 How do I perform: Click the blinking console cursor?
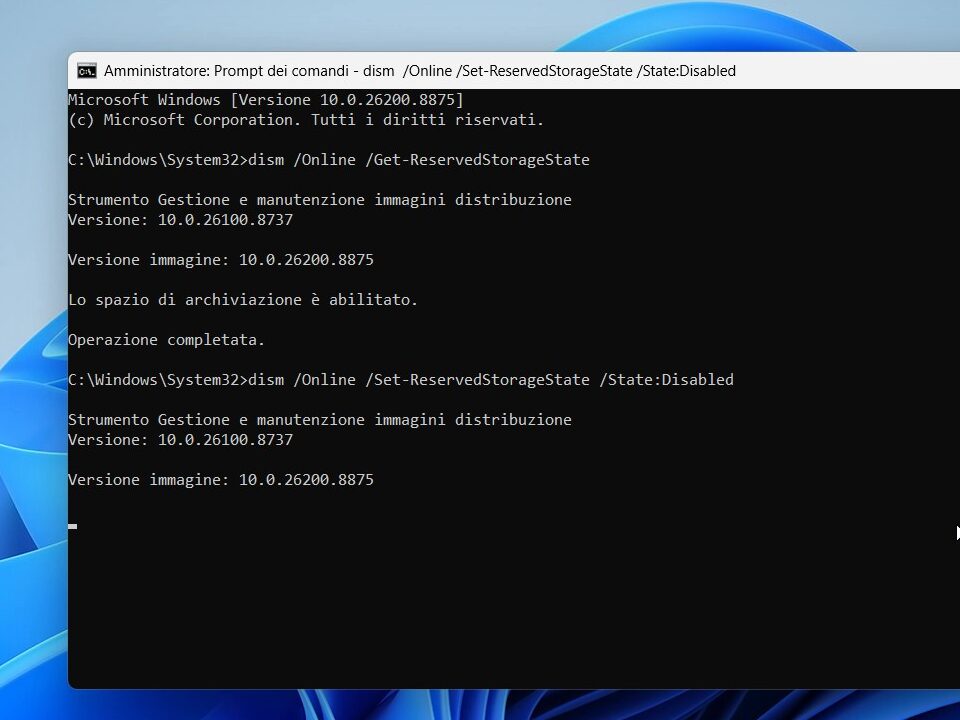point(72,526)
